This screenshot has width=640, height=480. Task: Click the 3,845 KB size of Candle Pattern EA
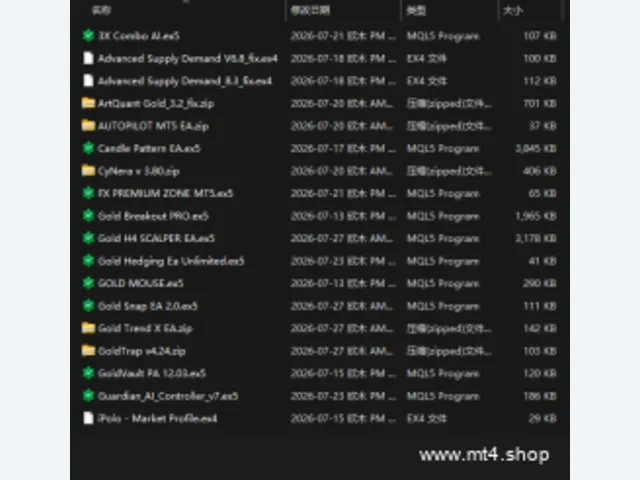coord(536,148)
